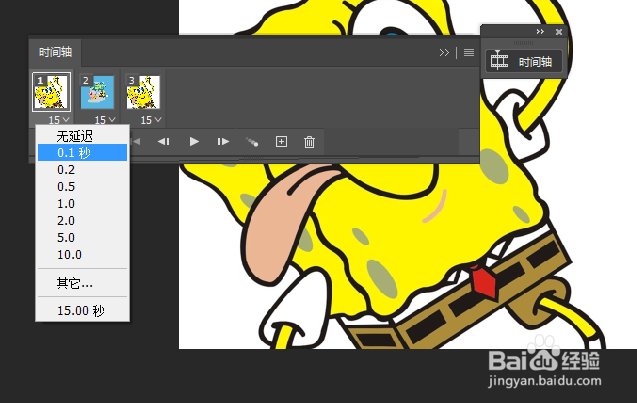Delete the selected frame with trash icon

310,142
